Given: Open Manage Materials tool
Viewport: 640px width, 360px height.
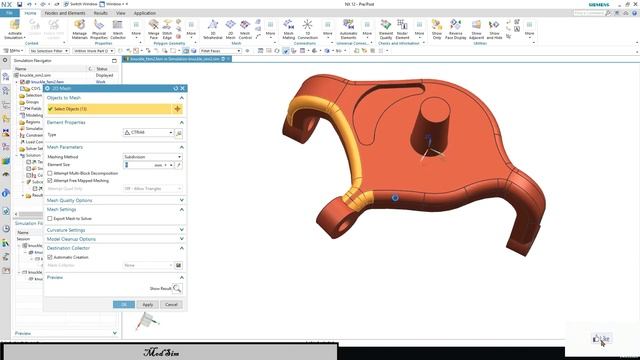Looking at the screenshot, I should tap(80, 29).
